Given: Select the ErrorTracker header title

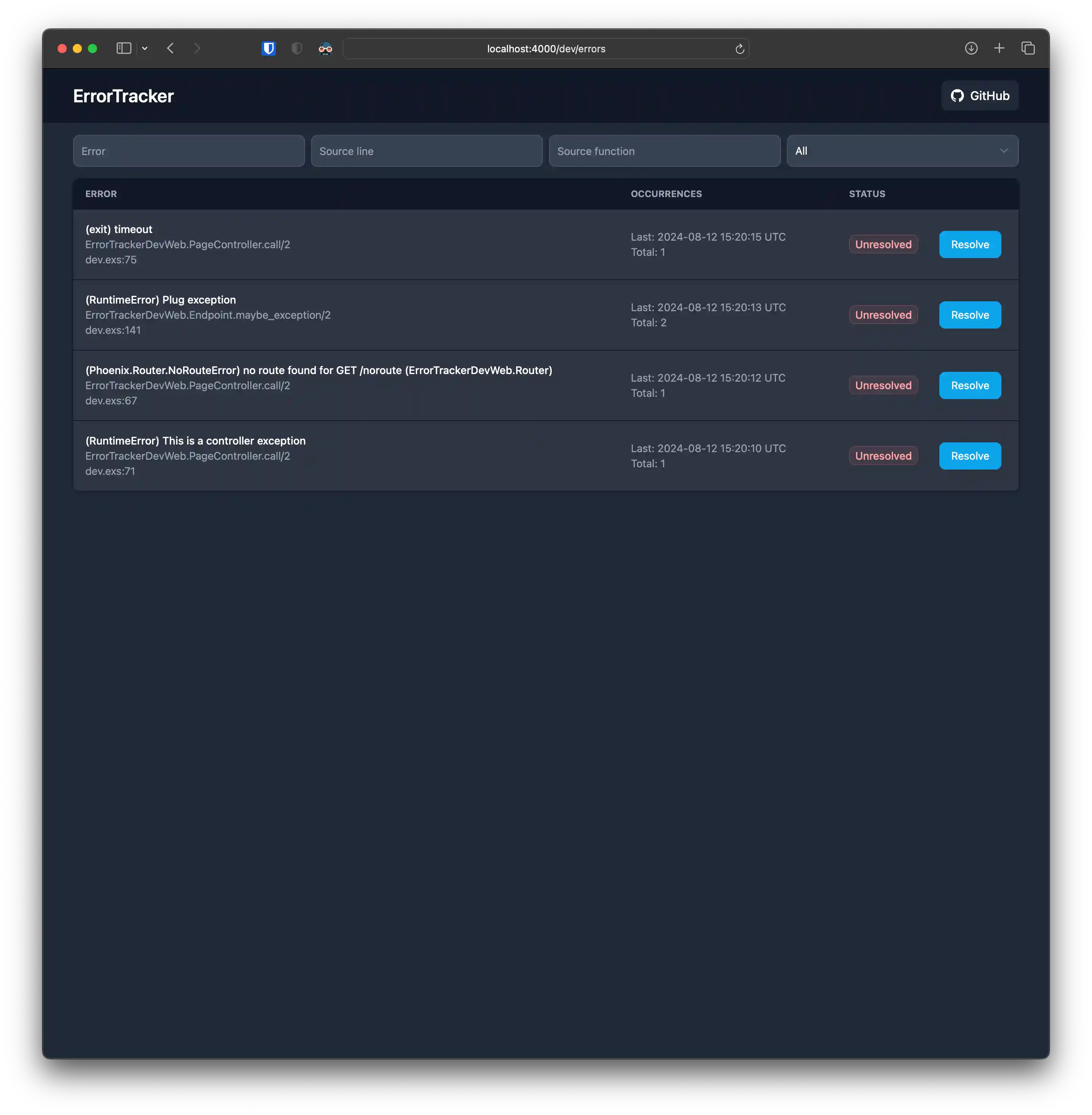Looking at the screenshot, I should [123, 96].
